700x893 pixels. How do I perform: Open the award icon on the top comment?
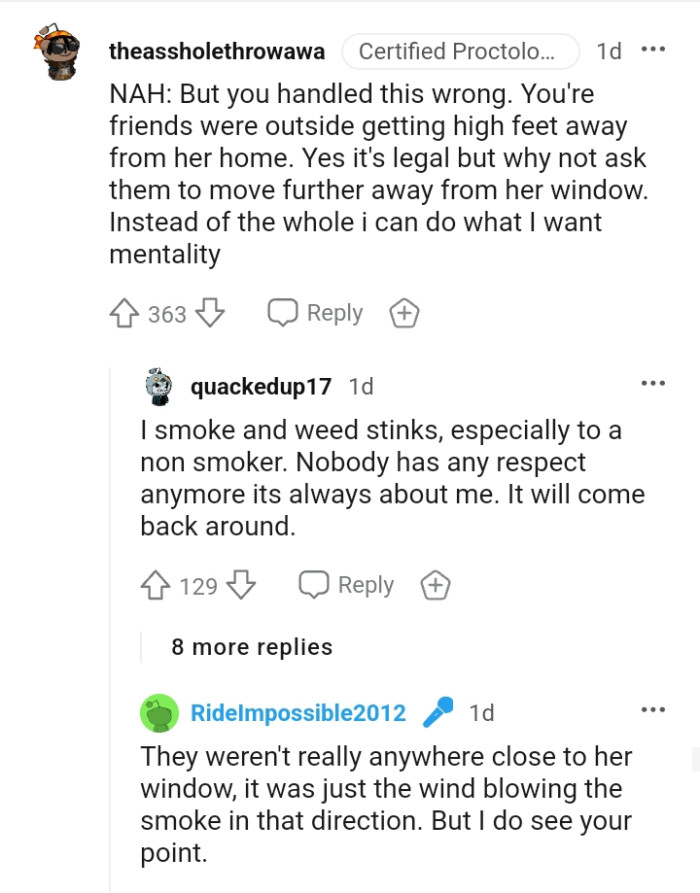pos(404,312)
